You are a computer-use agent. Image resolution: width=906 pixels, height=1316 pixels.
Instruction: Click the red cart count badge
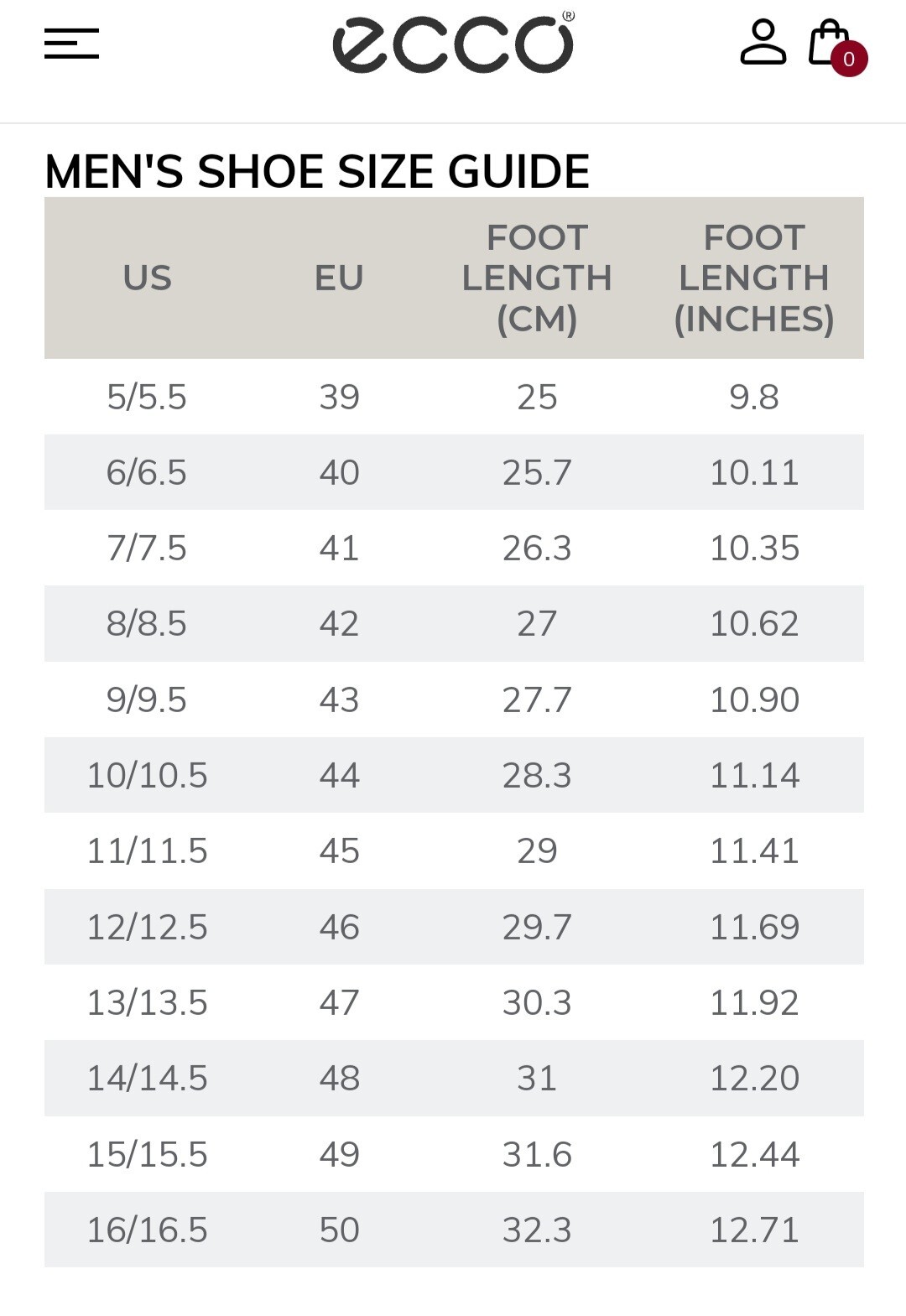point(849,60)
